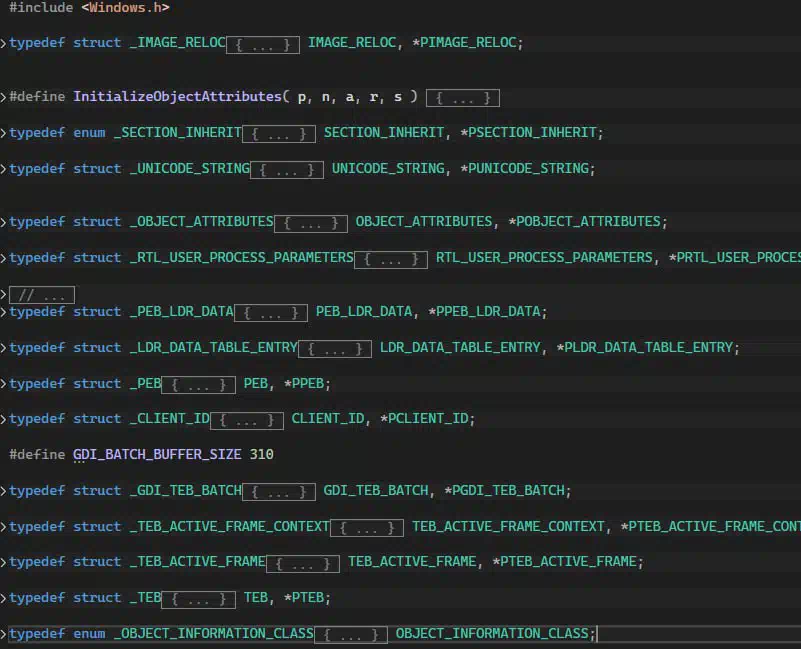
Task: Expand _LDR_DATA_TABLE_ENTRY gutter fold chevron
Action: 4,347
